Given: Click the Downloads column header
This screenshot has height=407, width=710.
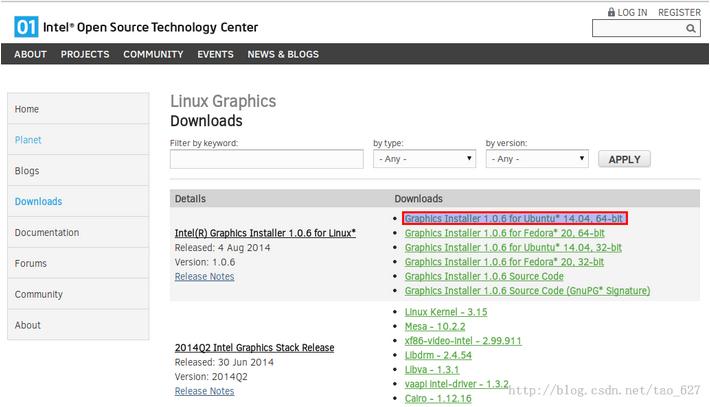Looking at the screenshot, I should tap(418, 199).
